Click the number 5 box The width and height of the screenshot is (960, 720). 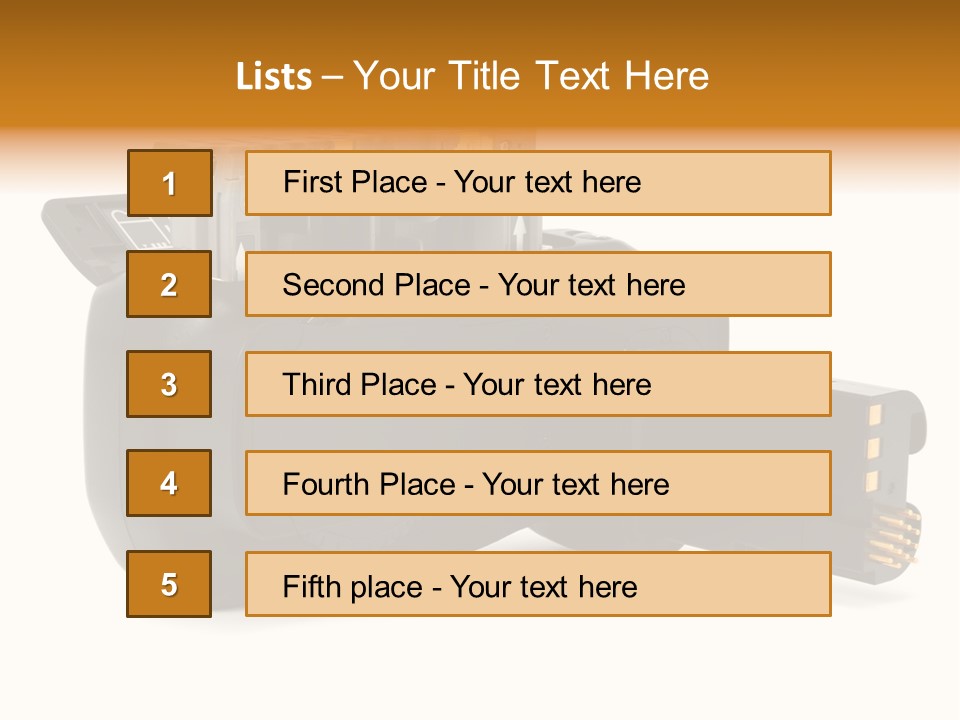(x=169, y=584)
